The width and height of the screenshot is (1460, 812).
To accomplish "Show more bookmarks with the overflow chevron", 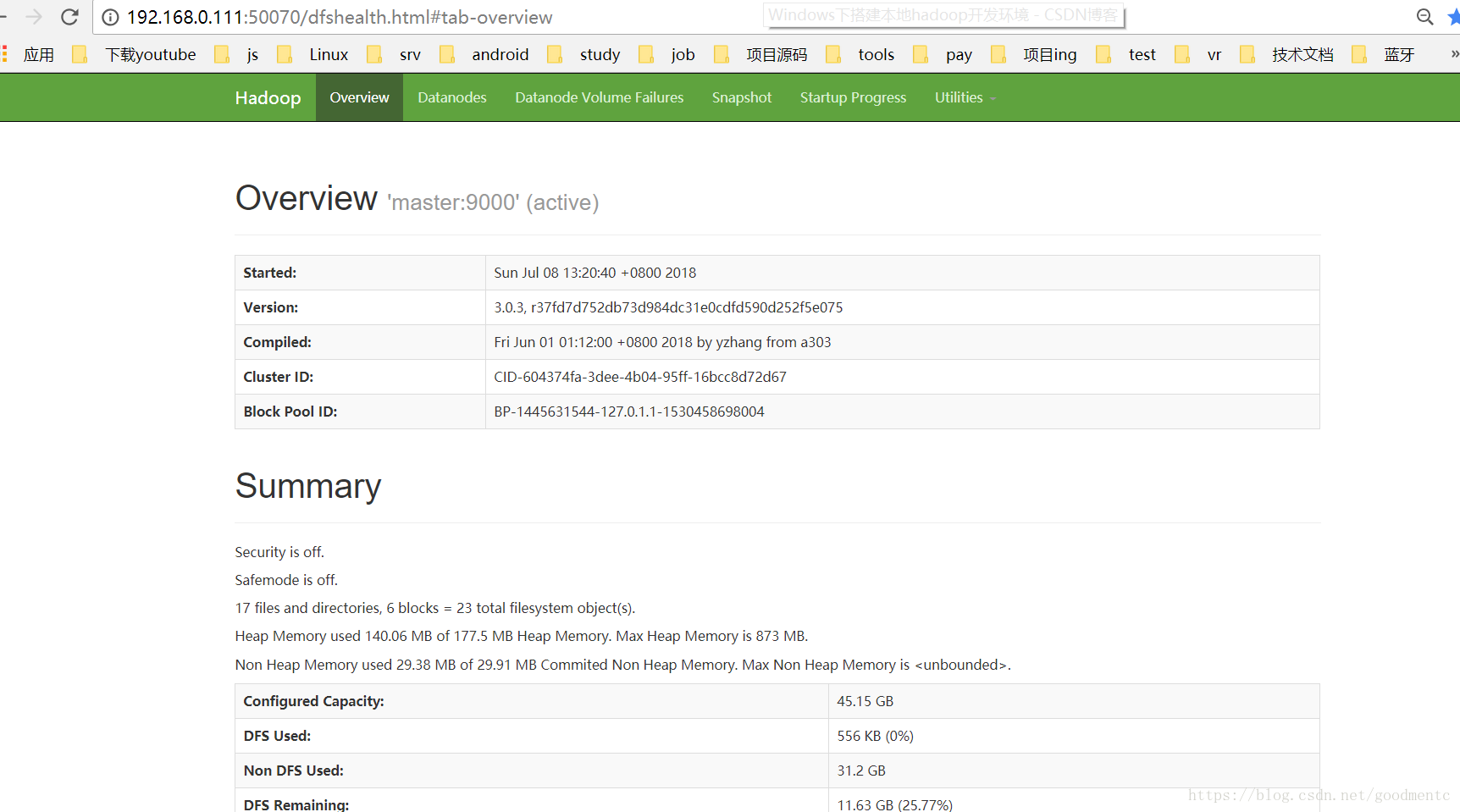I will pyautogui.click(x=1454, y=54).
